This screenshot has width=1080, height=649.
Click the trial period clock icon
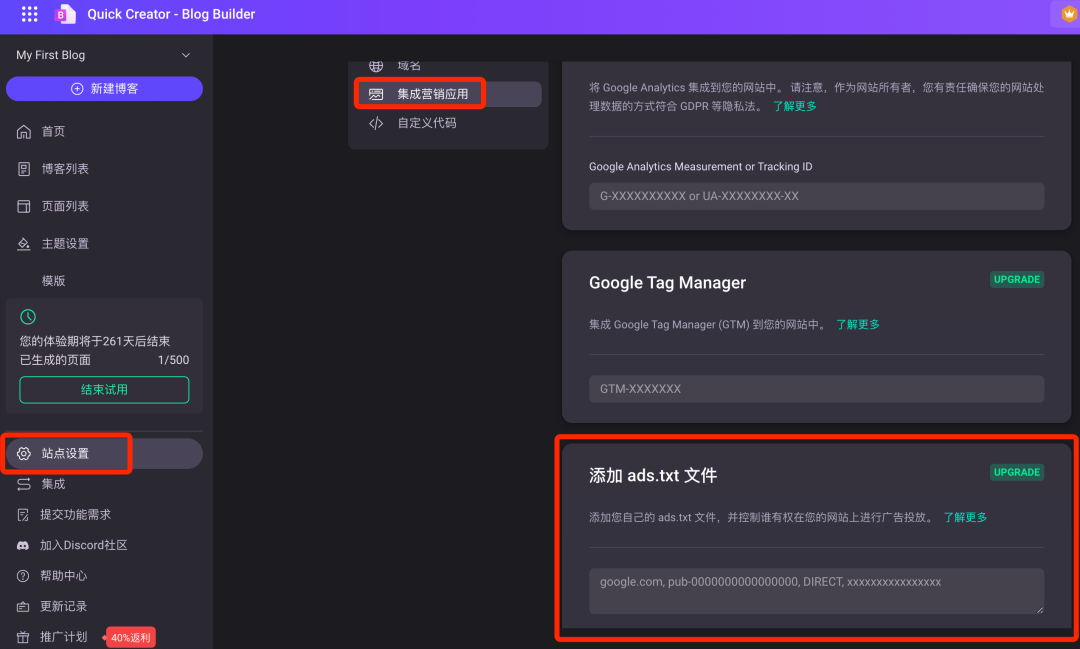[28, 317]
